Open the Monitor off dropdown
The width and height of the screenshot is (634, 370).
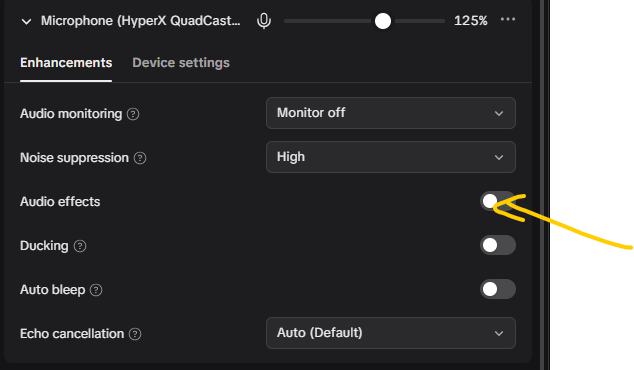(391, 113)
